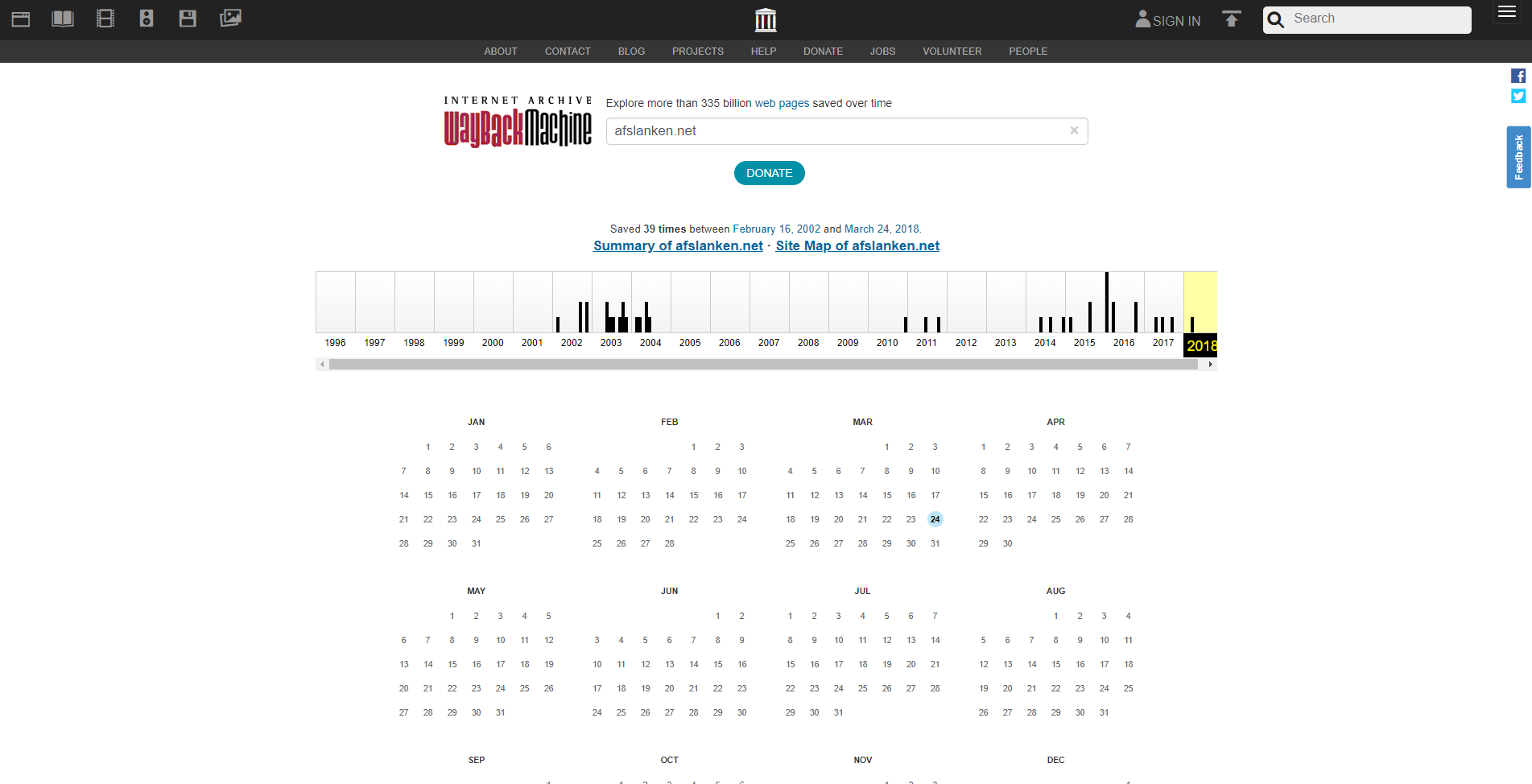This screenshot has height=784, width=1532.
Task: Open the Texts book icon
Action: click(63, 19)
